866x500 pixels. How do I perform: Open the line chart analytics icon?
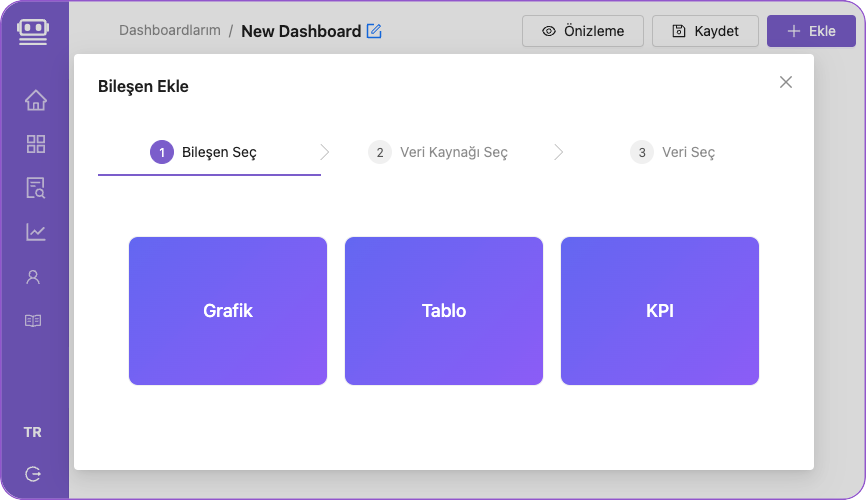point(35,232)
